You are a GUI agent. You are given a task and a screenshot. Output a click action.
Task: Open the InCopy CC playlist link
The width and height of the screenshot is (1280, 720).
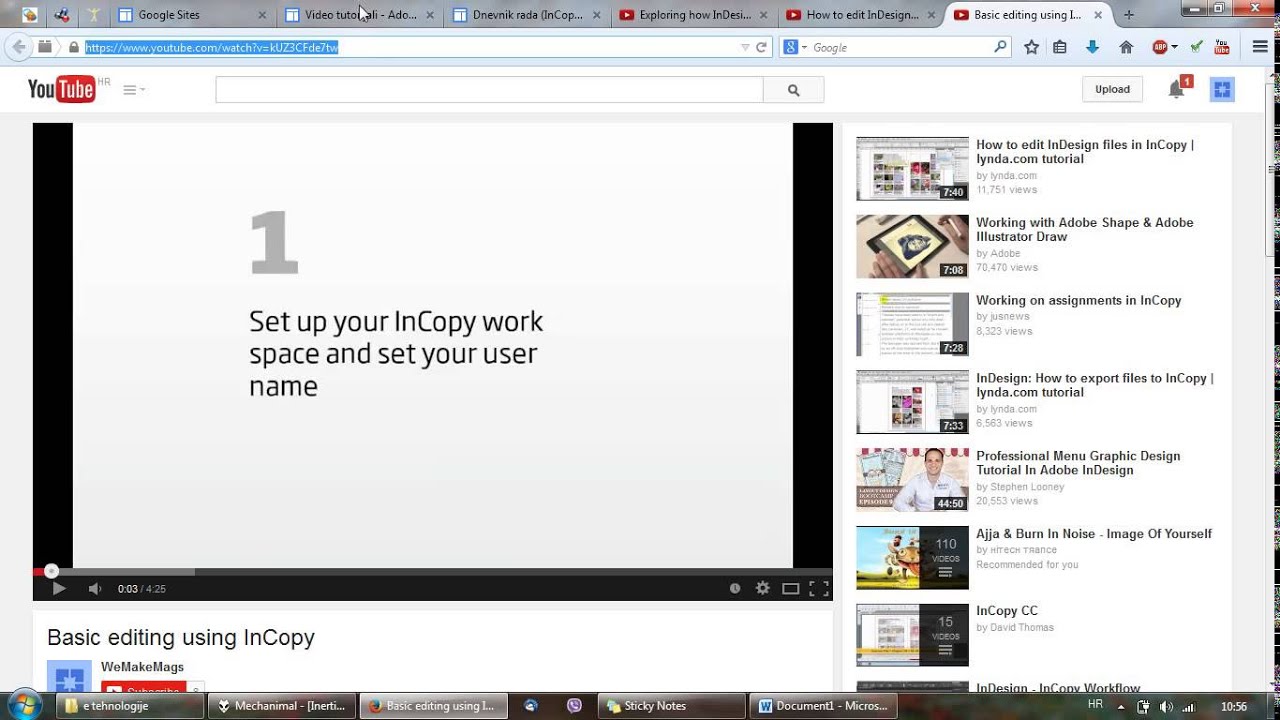[x=1007, y=611]
